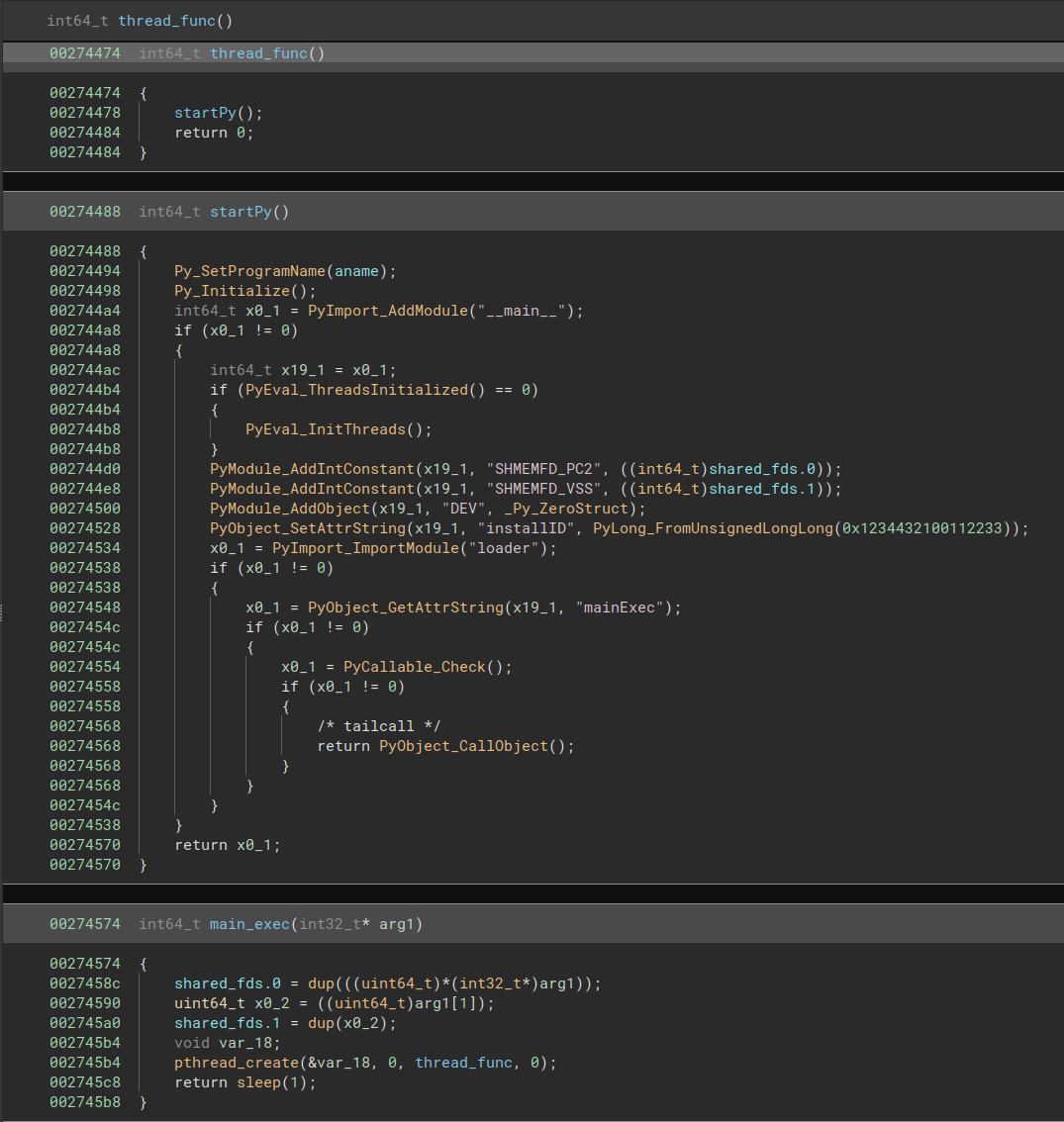Viewport: 1064px width, 1122px height.
Task: Click shared_fds.1 on the SHMEMFD_VSS line
Action: (762, 489)
